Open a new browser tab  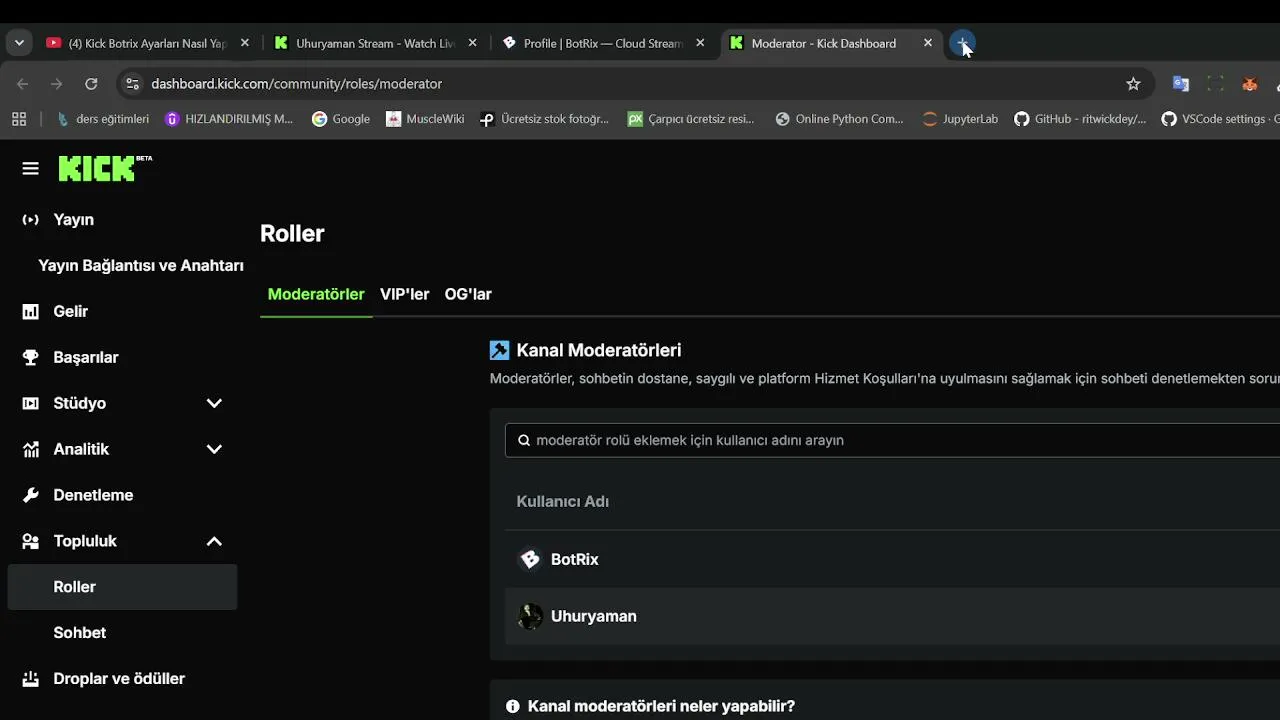[x=962, y=44]
